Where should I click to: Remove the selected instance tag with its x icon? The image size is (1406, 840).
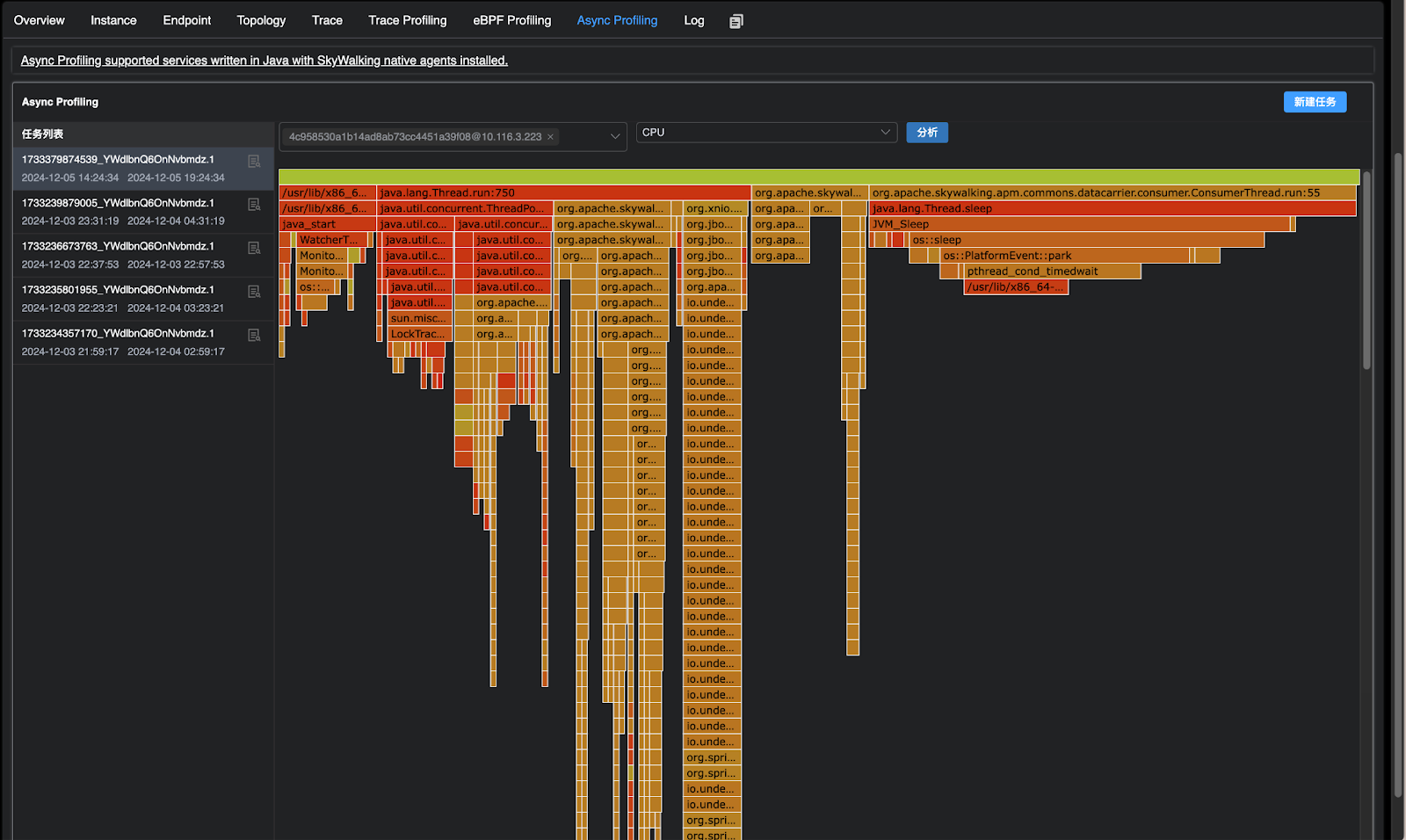pyautogui.click(x=551, y=137)
